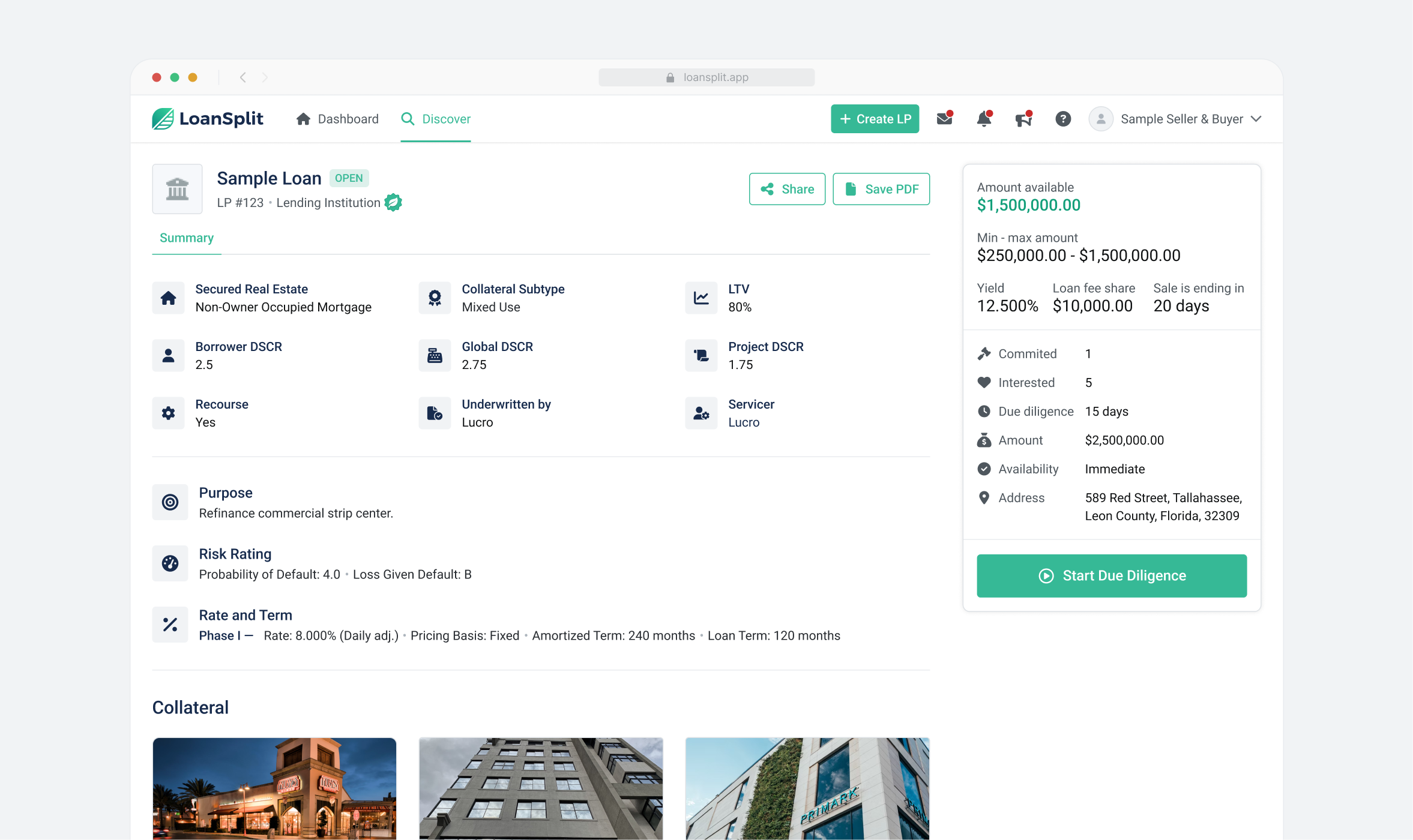This screenshot has width=1413, height=840.
Task: Go back using browser back chevron
Action: tap(243, 77)
